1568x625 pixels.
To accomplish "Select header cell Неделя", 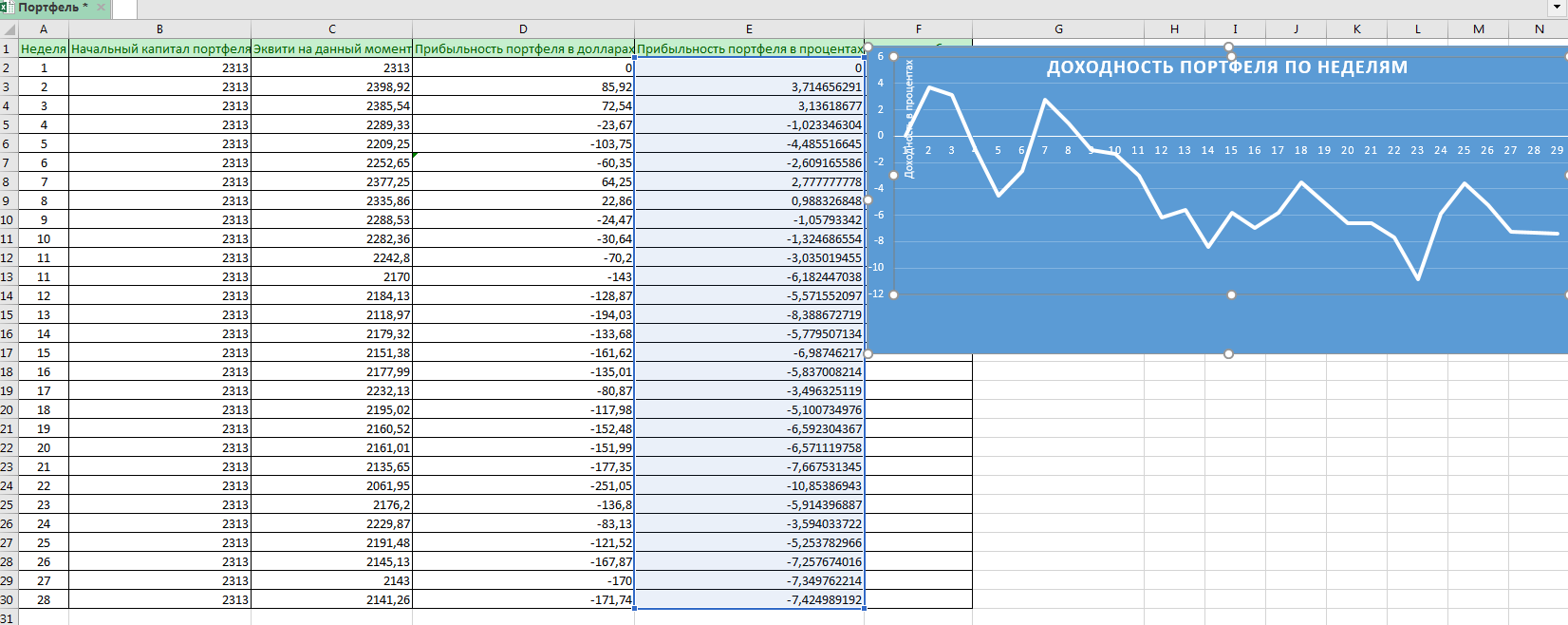I will 44,48.
